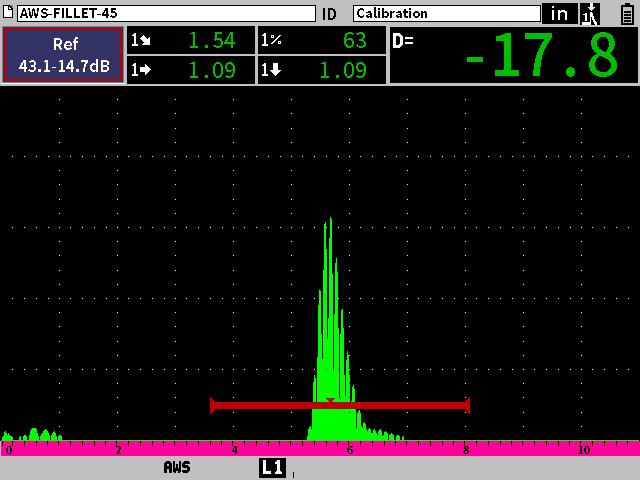The width and height of the screenshot is (640, 480).
Task: Click the 4 mark on the range scale
Action: (235, 450)
